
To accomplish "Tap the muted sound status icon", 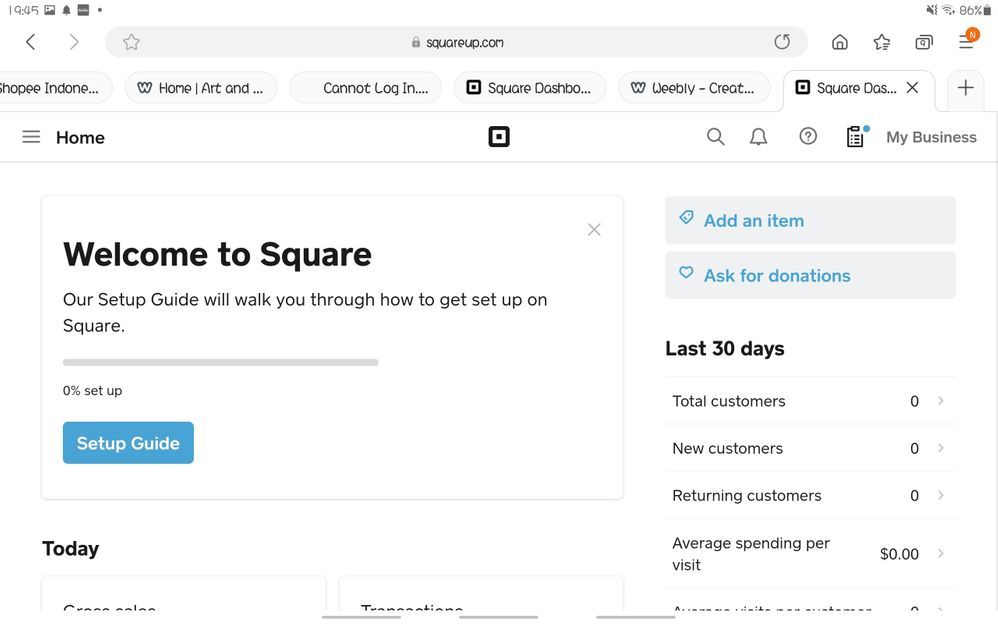I will pos(932,10).
